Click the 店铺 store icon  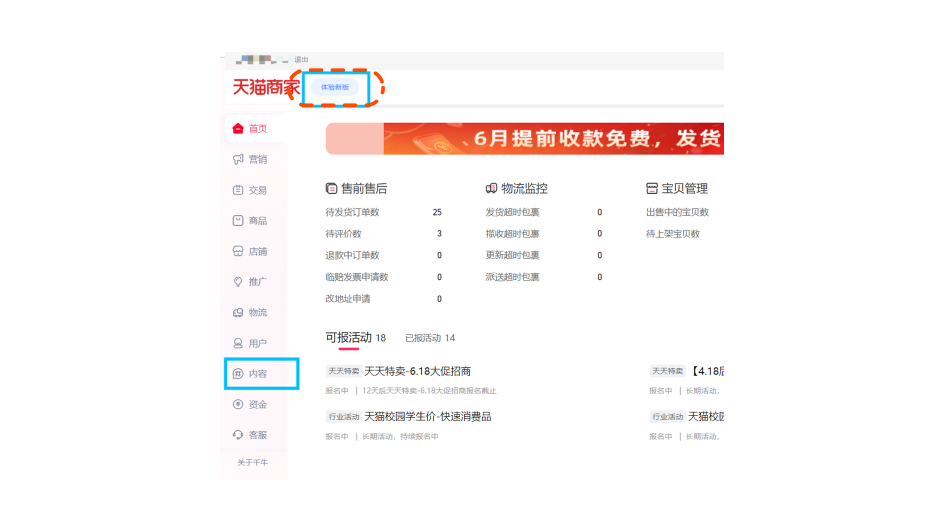coord(238,251)
